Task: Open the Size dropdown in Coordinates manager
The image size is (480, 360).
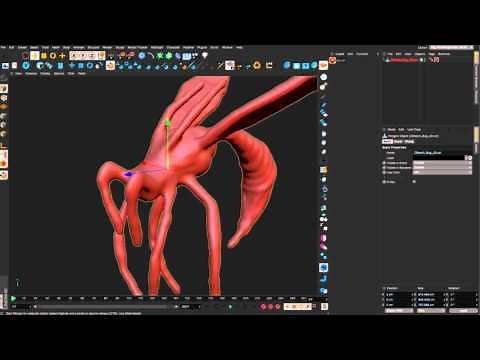Action: coord(431,310)
